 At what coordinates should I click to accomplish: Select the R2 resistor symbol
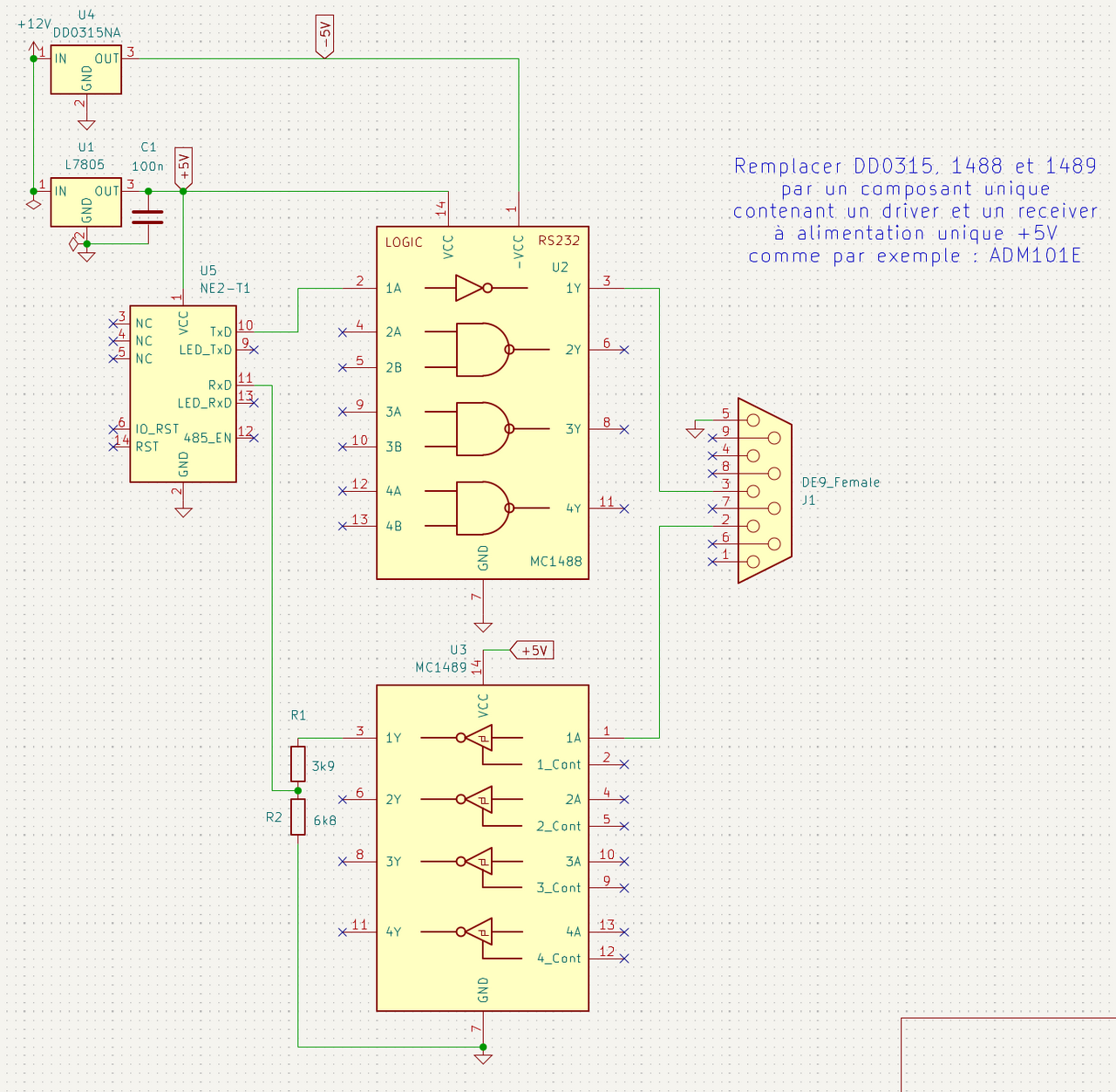click(x=298, y=817)
